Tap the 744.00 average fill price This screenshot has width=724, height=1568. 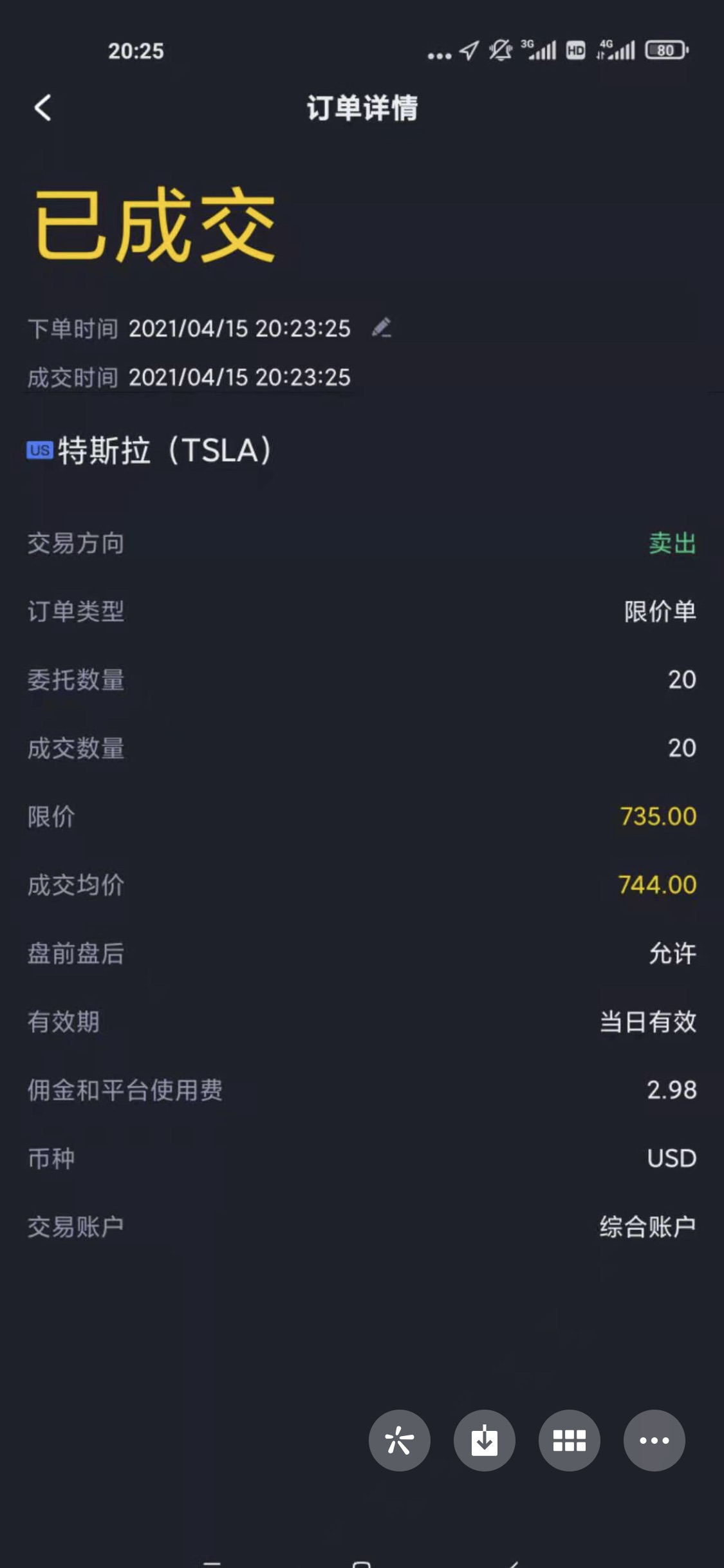point(657,884)
